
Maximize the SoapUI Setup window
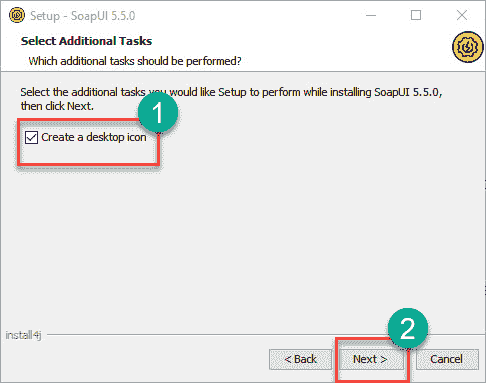tap(416, 15)
